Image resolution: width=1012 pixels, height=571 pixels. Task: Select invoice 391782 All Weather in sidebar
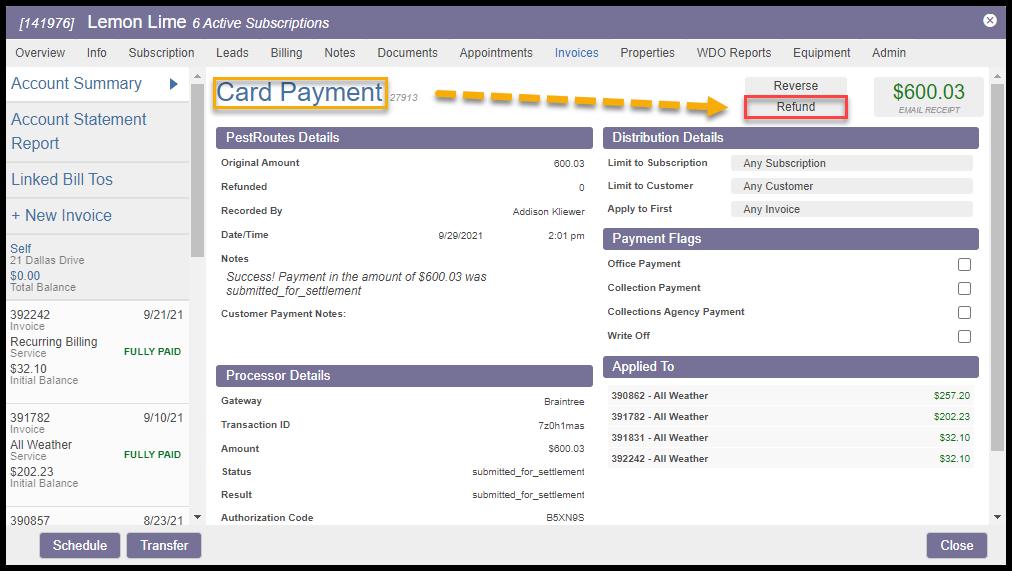[x=95, y=450]
